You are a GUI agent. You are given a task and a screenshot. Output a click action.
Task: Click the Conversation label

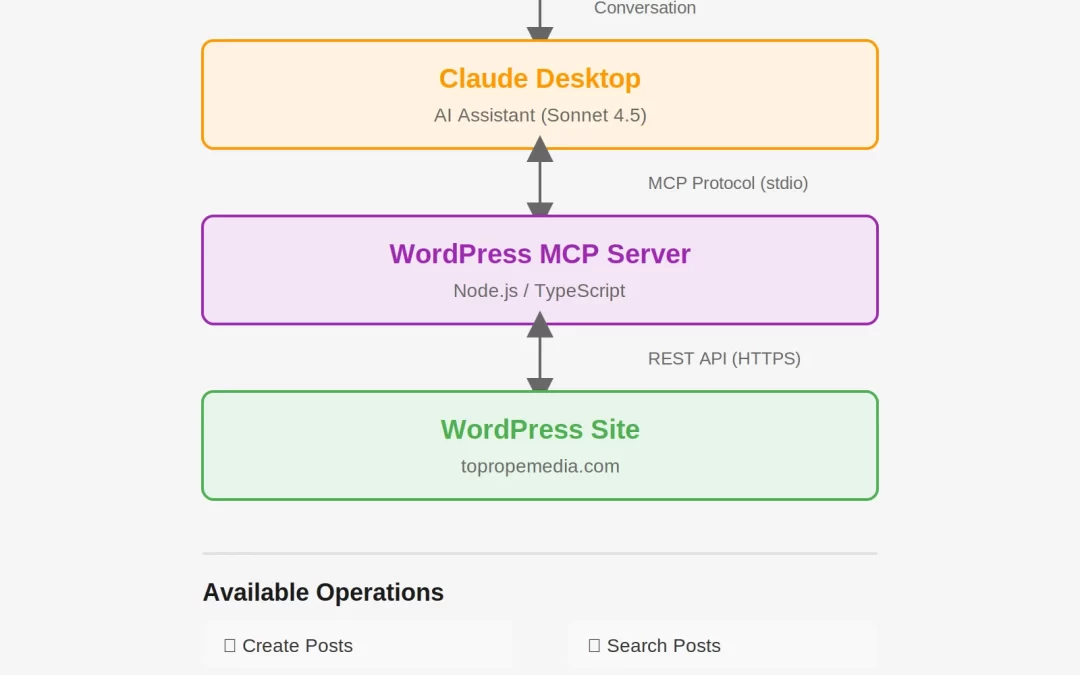[x=644, y=8]
